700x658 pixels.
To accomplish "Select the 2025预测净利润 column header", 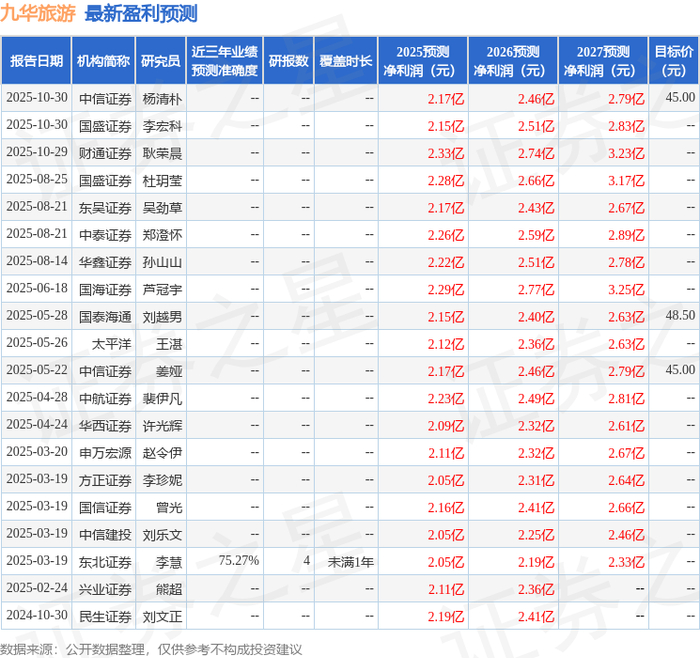I will pos(423,61).
